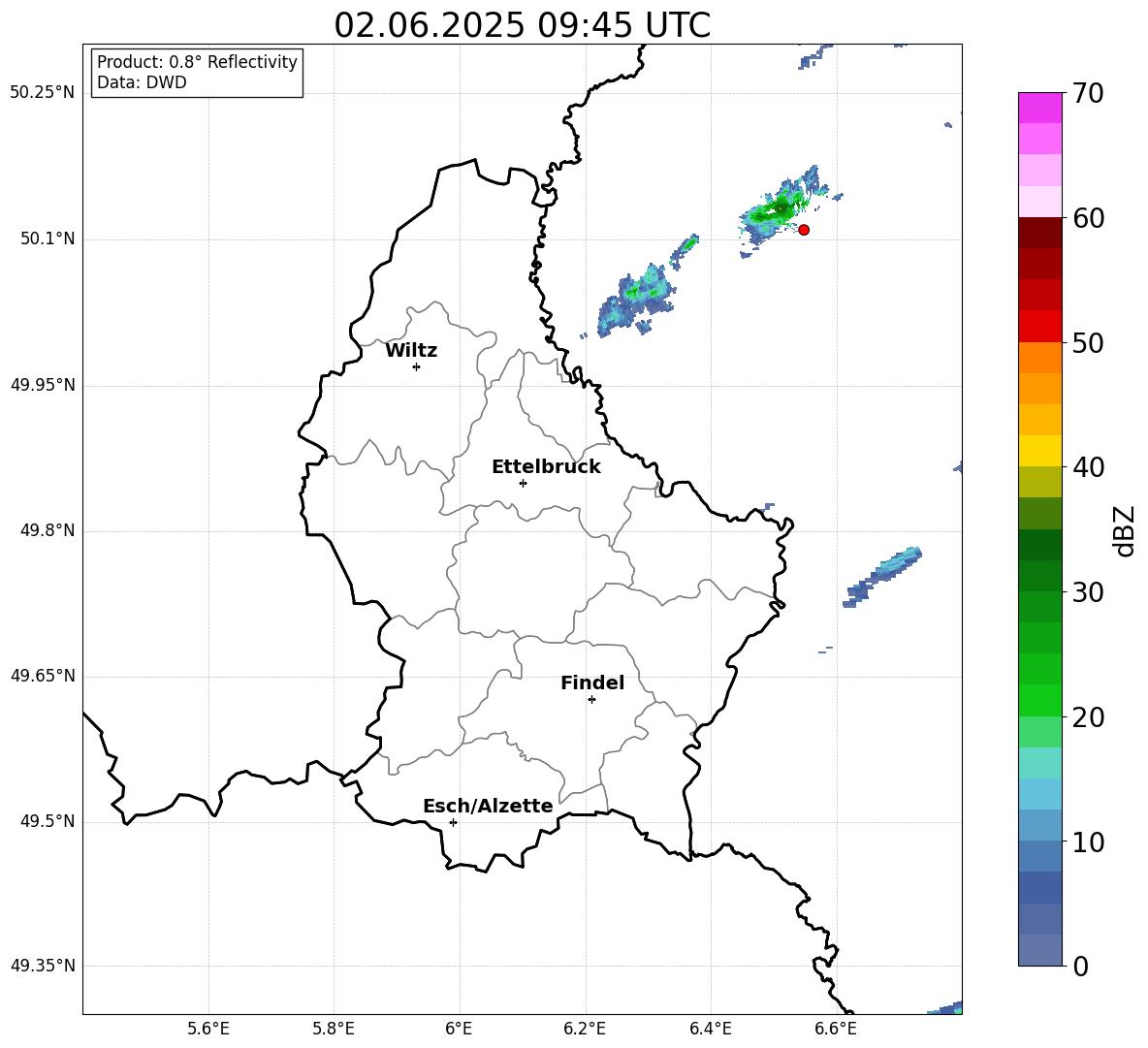This screenshot has height=1048, width=1148.
Task: Click the yellow colorbar swatch just above the 40 tick
Action: (1039, 451)
